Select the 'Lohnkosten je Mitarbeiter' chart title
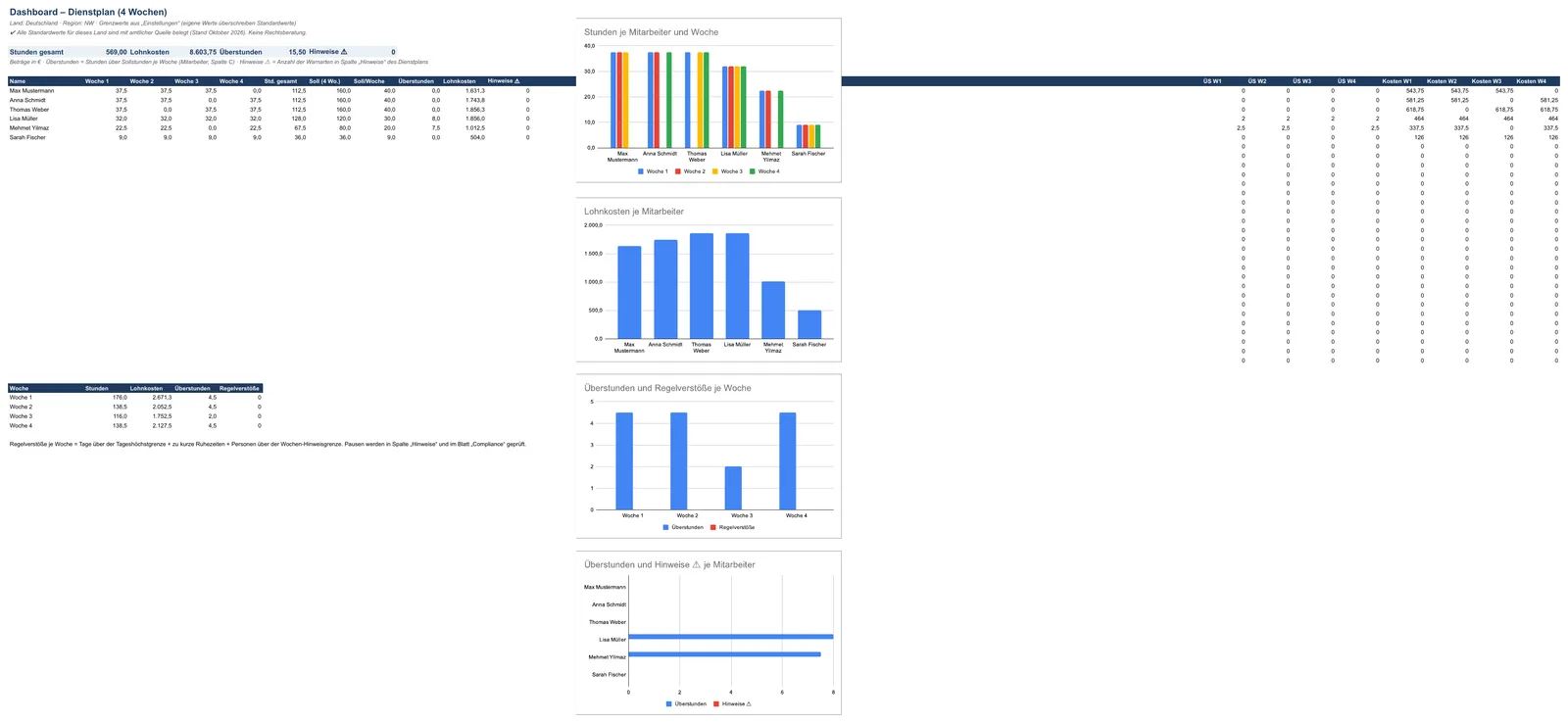The width and height of the screenshot is (1568, 723). click(634, 212)
